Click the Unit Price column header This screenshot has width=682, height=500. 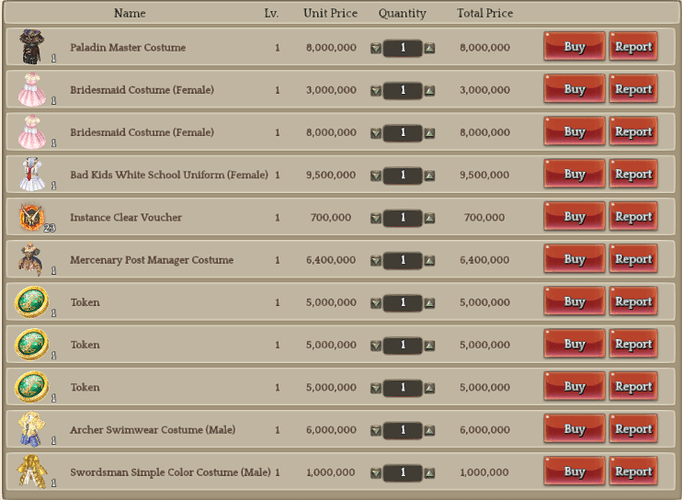point(329,14)
